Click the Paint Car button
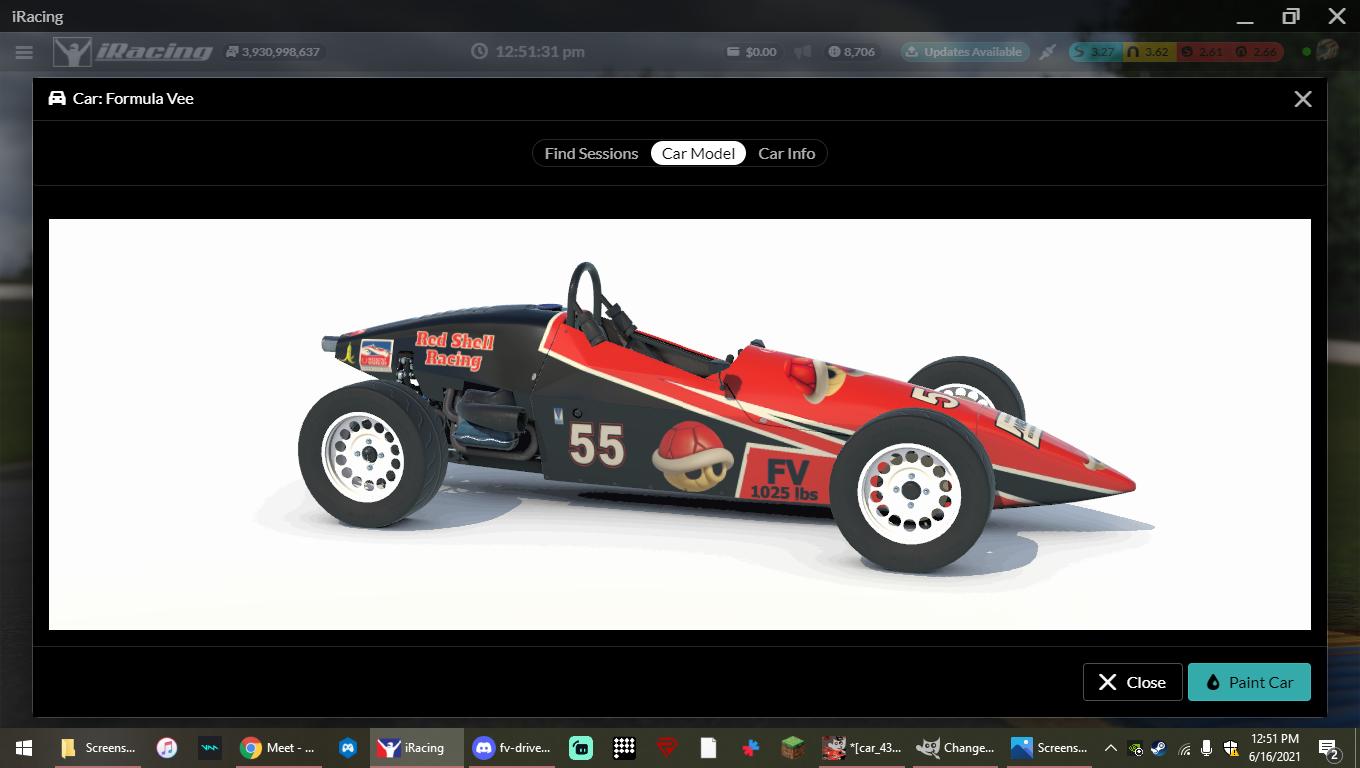This screenshot has width=1360, height=768. point(1249,681)
